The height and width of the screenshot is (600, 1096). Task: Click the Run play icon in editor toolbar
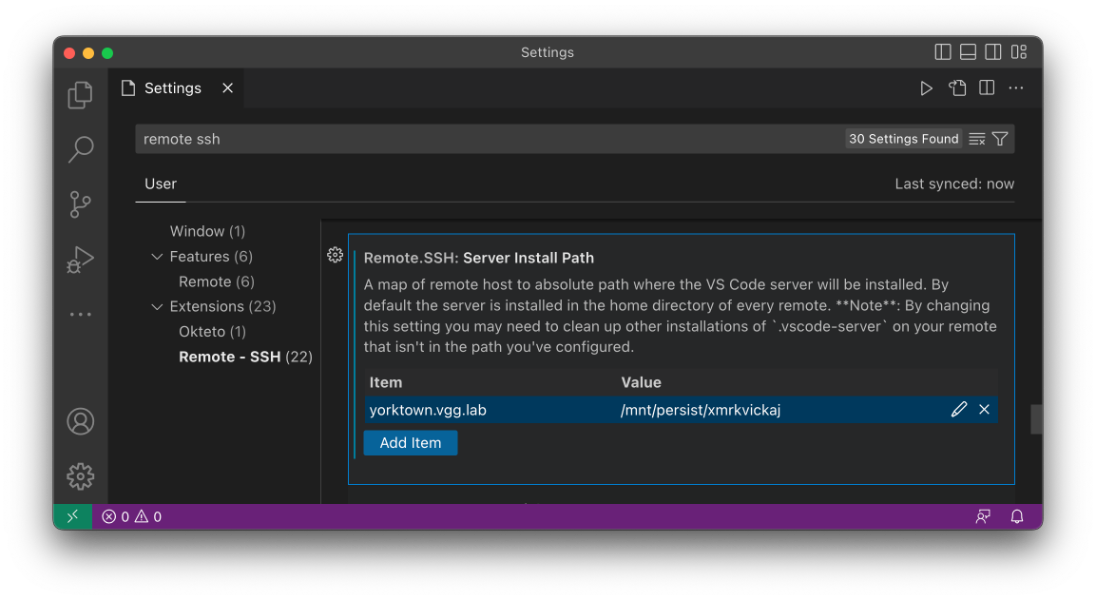coord(926,88)
